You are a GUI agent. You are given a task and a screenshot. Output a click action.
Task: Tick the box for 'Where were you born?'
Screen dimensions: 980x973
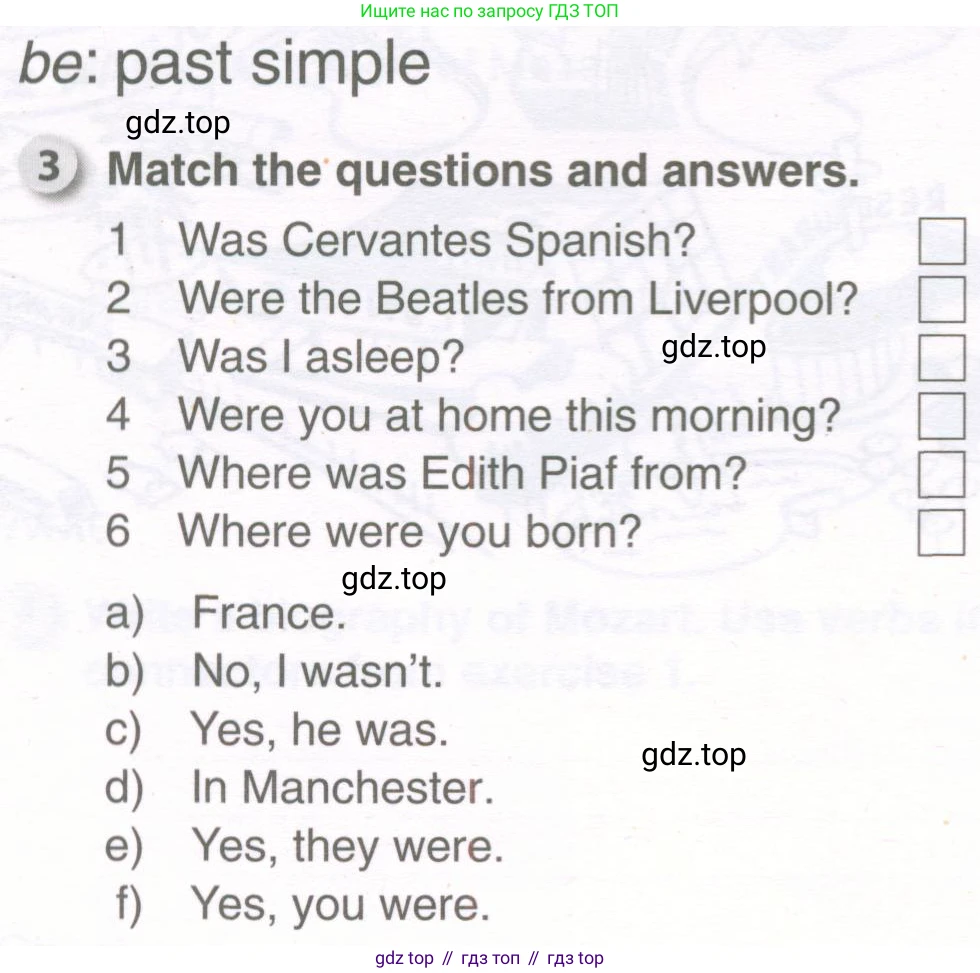(x=942, y=532)
